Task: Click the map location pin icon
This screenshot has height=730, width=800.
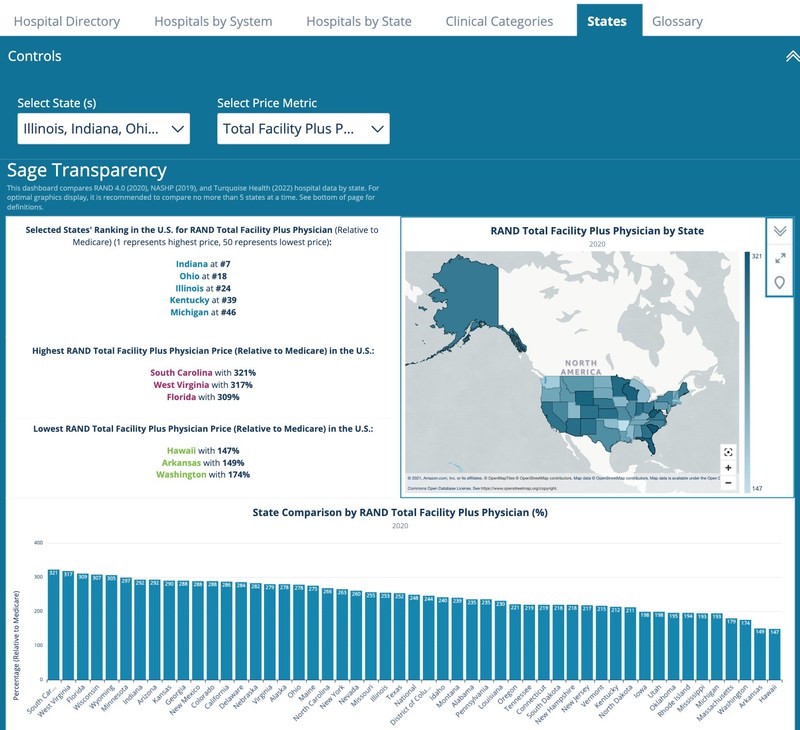Action: pyautogui.click(x=780, y=283)
